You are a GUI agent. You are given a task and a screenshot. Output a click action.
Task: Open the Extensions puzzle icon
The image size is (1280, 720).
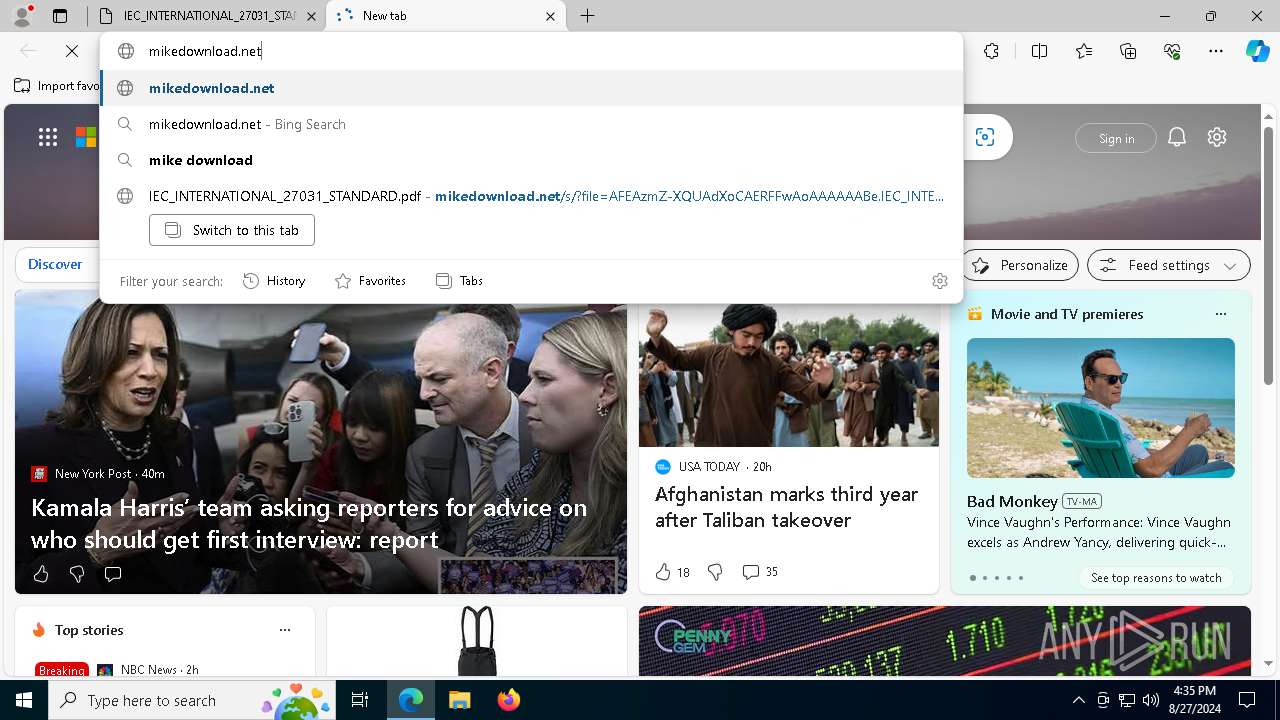click(x=991, y=51)
